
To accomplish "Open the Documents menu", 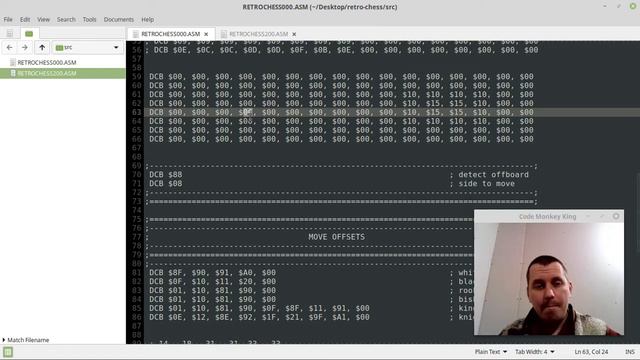I will 118,19.
